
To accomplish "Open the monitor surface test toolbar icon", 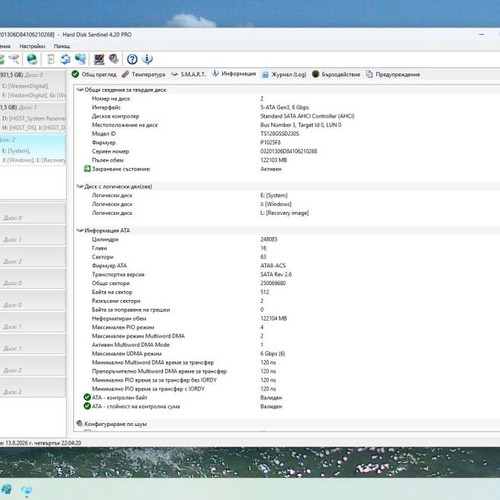I will pos(99,59).
